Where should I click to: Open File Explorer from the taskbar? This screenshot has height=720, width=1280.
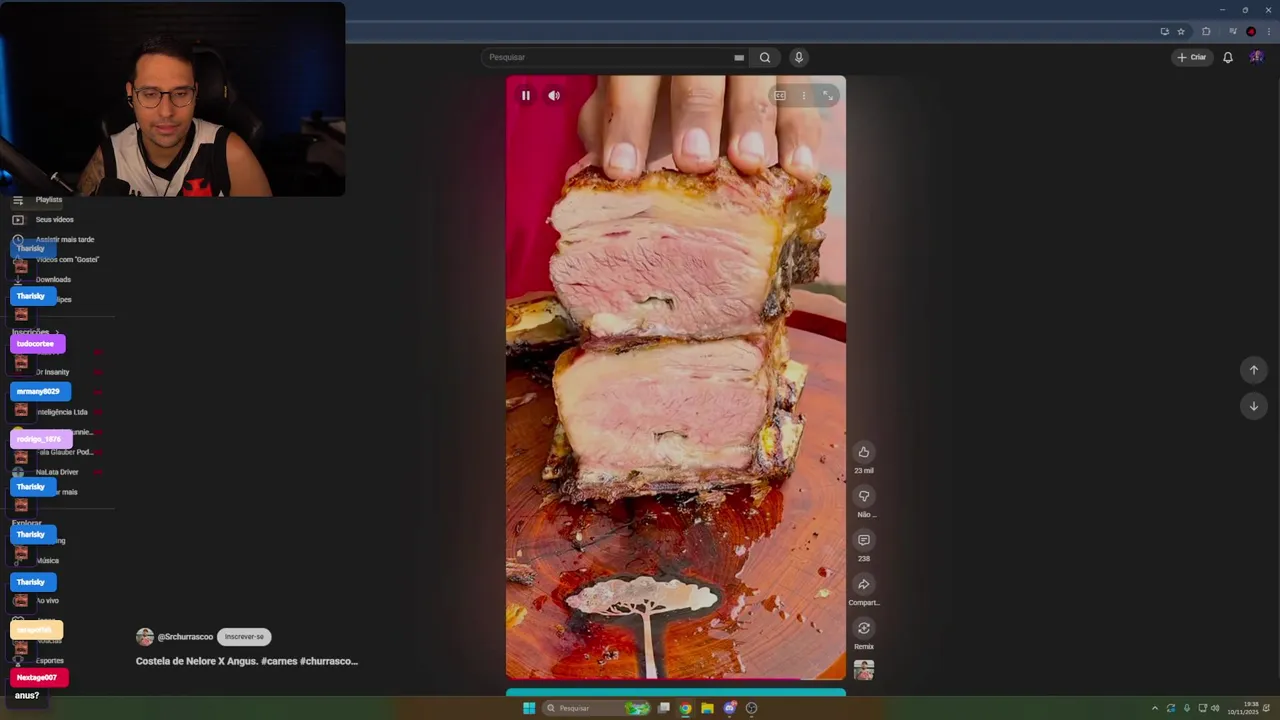tap(707, 708)
